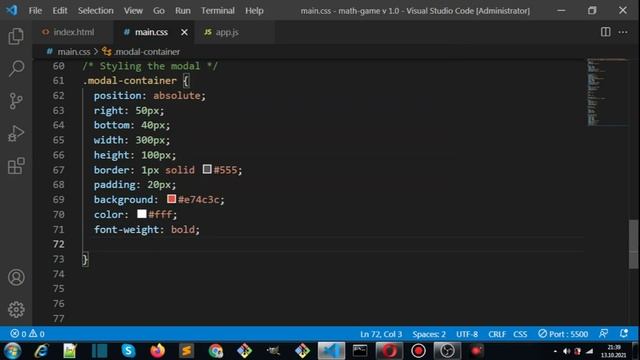The width and height of the screenshot is (640, 360).
Task: Open the command prompt taskbar icon
Action: click(x=360, y=351)
